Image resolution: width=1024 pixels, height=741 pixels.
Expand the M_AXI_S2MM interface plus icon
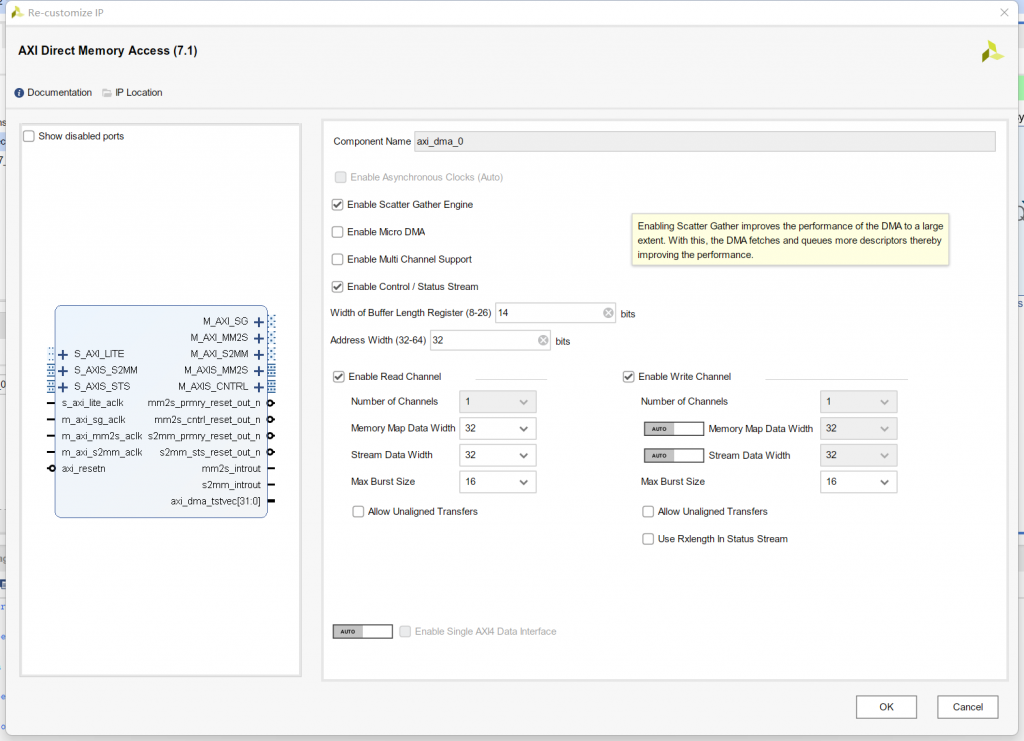259,355
